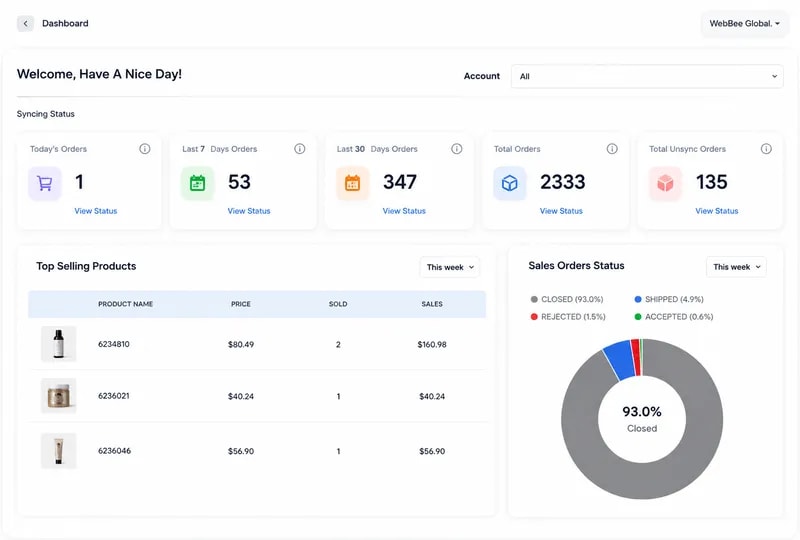Click the tube thumbnail for product 6236046

59,451
